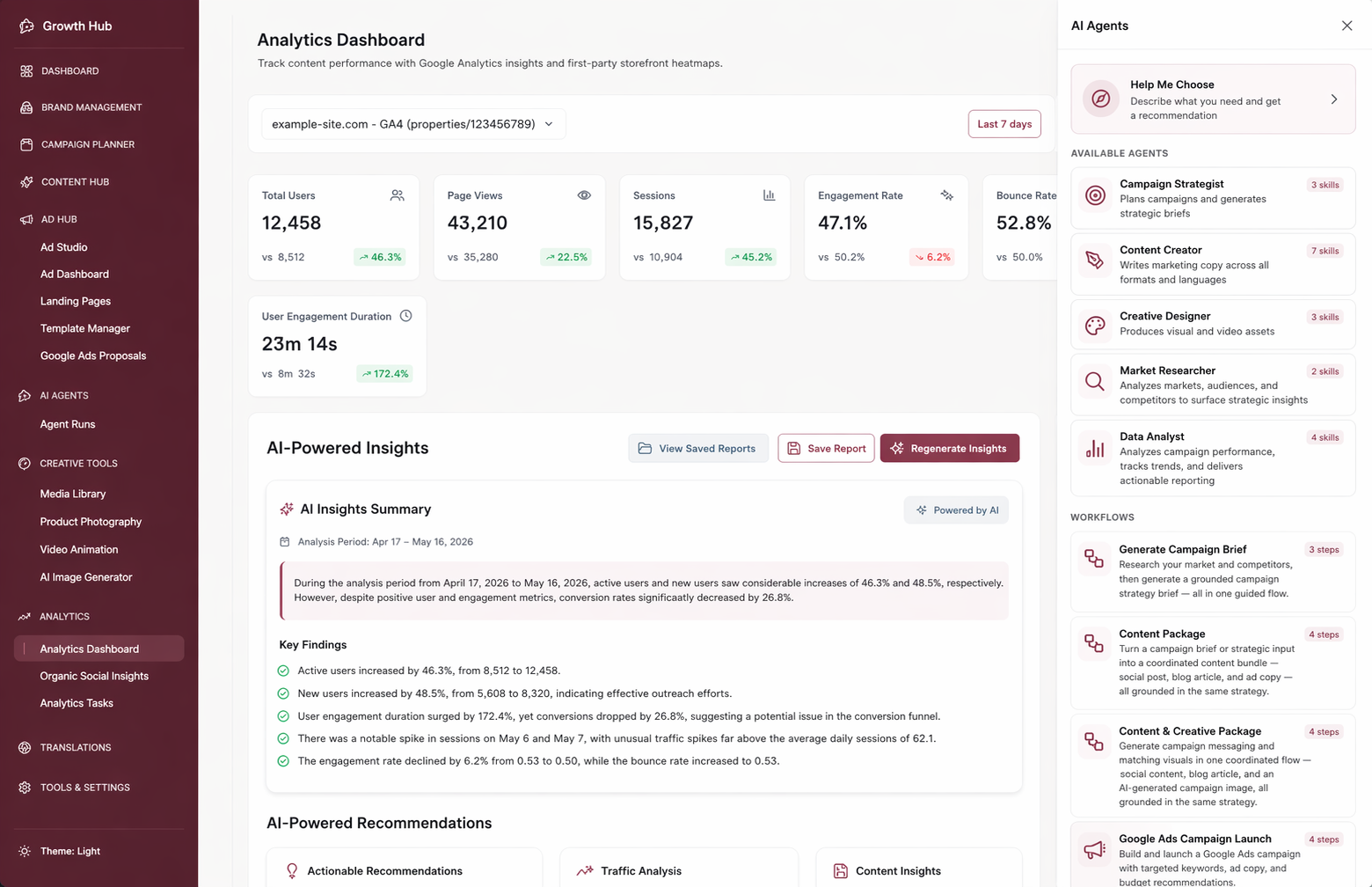Open Template Manager
The image size is (1372, 887).
[x=85, y=328]
